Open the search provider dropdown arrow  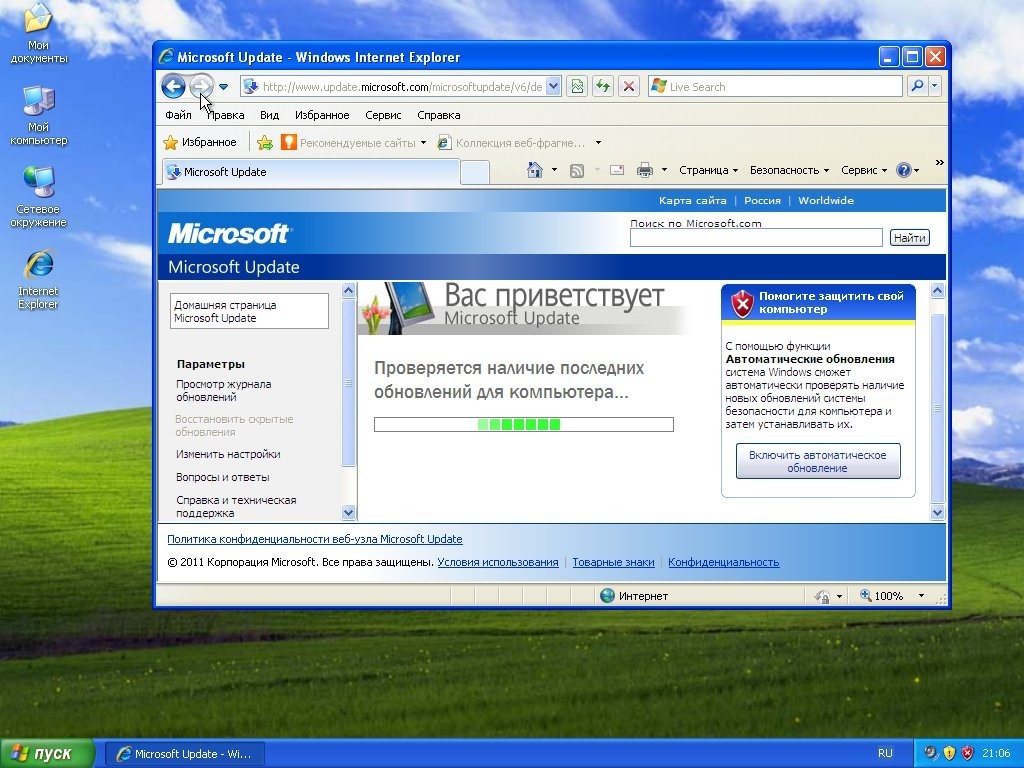tap(935, 86)
